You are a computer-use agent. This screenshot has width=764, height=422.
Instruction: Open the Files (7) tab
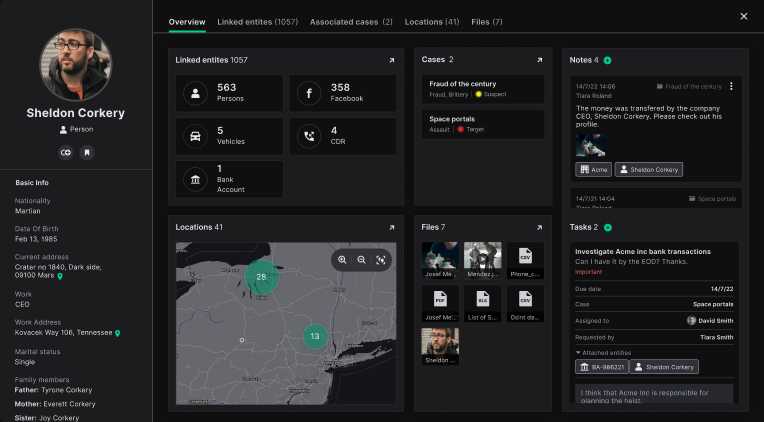[487, 22]
